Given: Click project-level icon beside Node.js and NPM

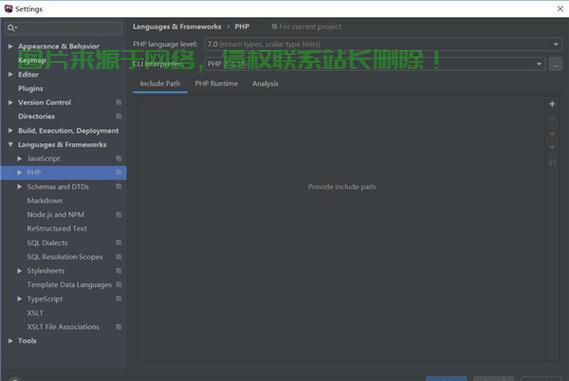Looking at the screenshot, I should [119, 214].
